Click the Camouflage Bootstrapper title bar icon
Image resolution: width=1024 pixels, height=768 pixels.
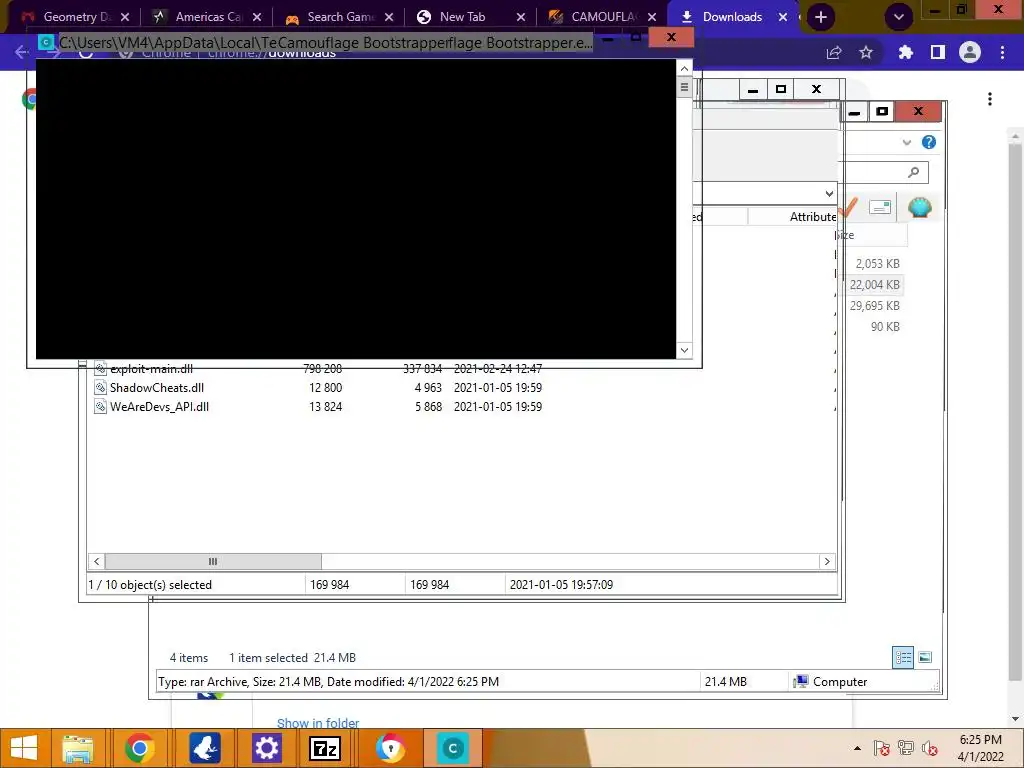(45, 42)
